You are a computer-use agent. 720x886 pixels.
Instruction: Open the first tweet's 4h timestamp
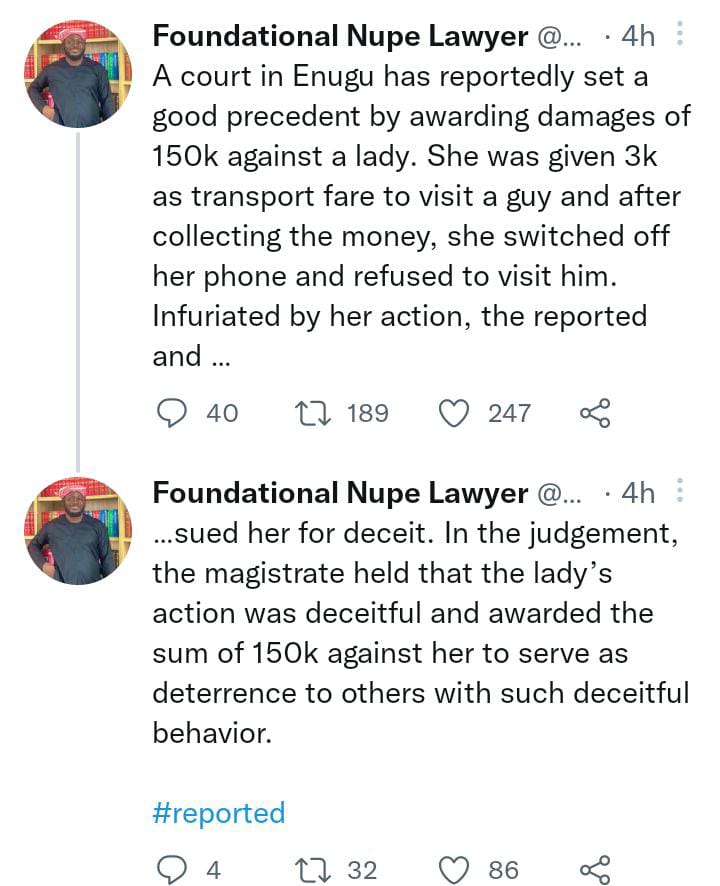point(637,37)
